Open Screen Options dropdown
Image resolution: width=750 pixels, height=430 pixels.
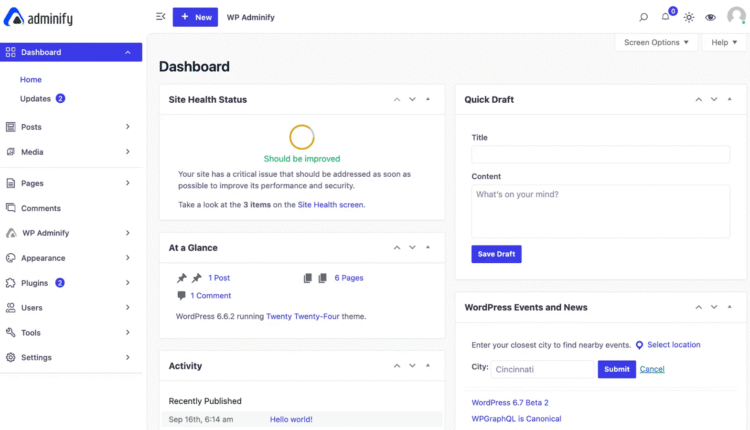(x=656, y=43)
